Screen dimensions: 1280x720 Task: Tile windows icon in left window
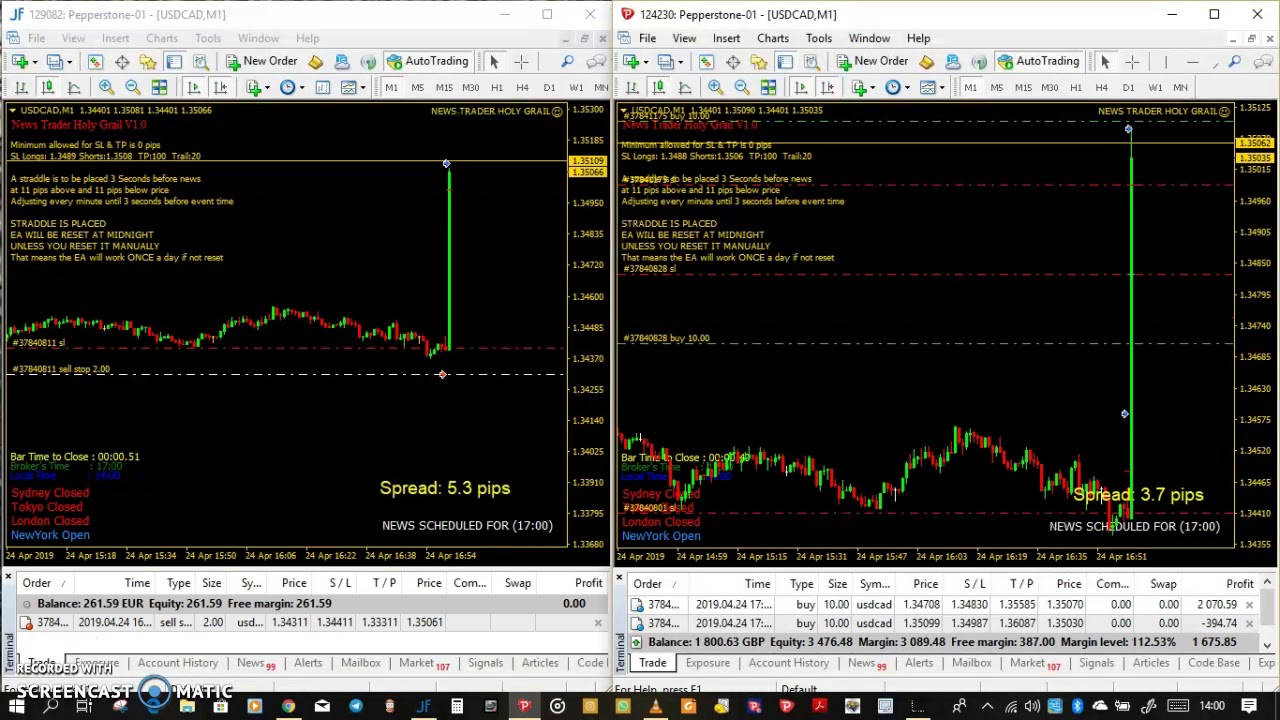tap(159, 88)
